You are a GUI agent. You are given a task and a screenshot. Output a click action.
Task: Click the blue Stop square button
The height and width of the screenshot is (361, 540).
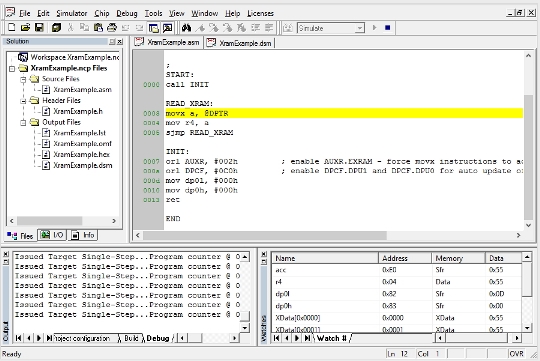click(x=388, y=28)
